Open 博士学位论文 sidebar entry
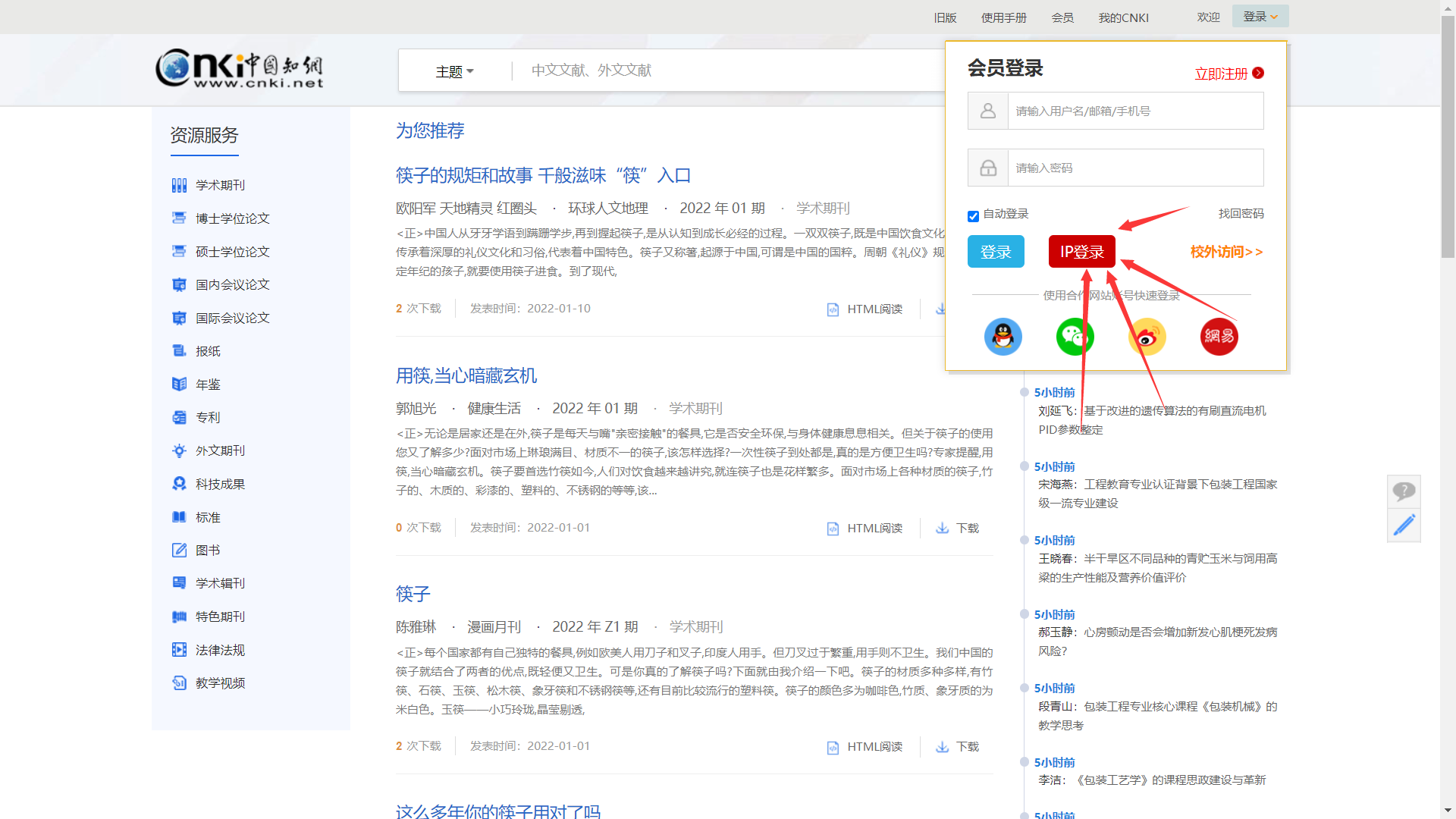This screenshot has height=819, width=1456. [x=231, y=218]
